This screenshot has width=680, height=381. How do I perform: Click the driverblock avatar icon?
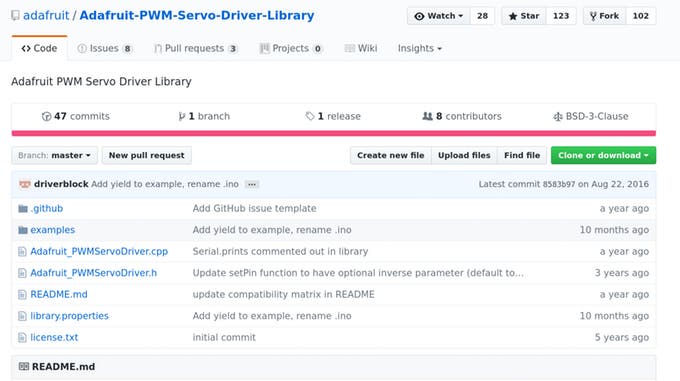pyautogui.click(x=25, y=184)
